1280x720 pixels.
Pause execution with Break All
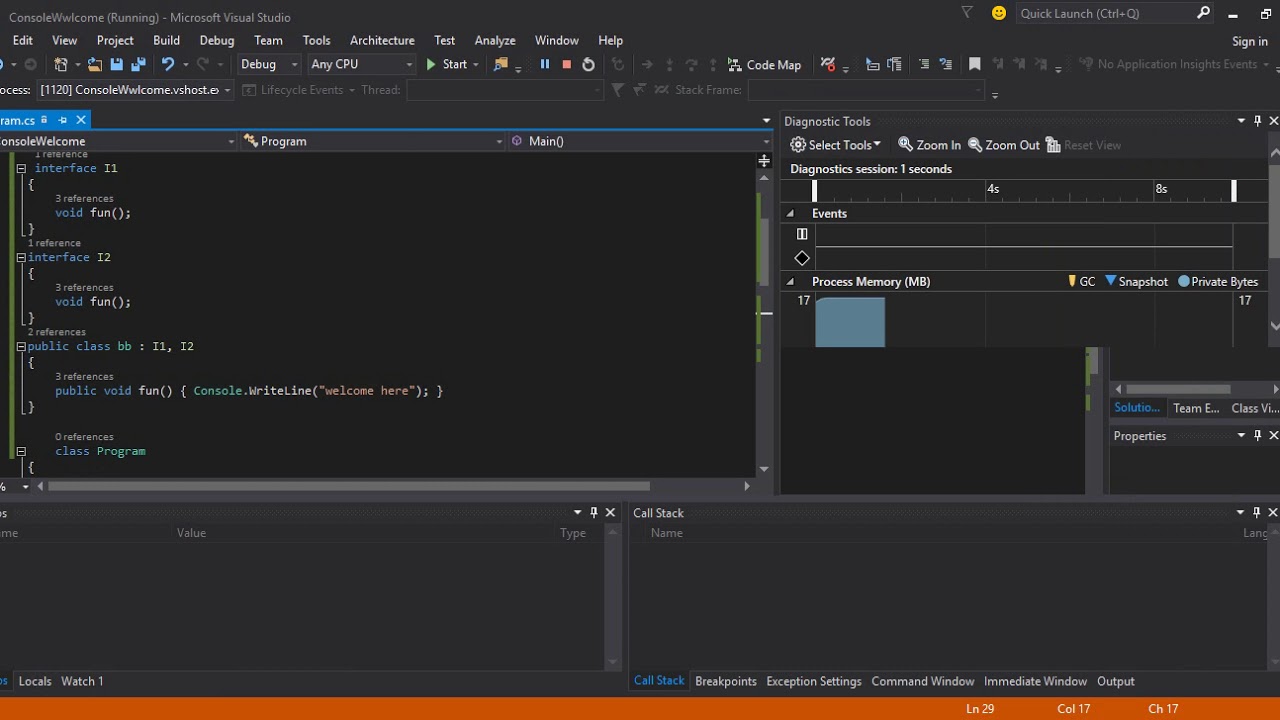545,64
